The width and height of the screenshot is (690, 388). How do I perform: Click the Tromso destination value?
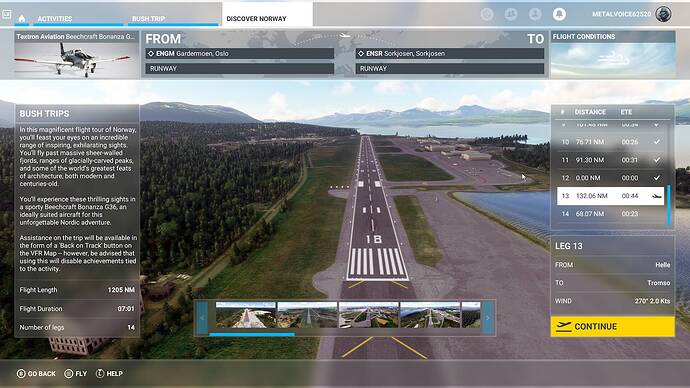pos(658,283)
